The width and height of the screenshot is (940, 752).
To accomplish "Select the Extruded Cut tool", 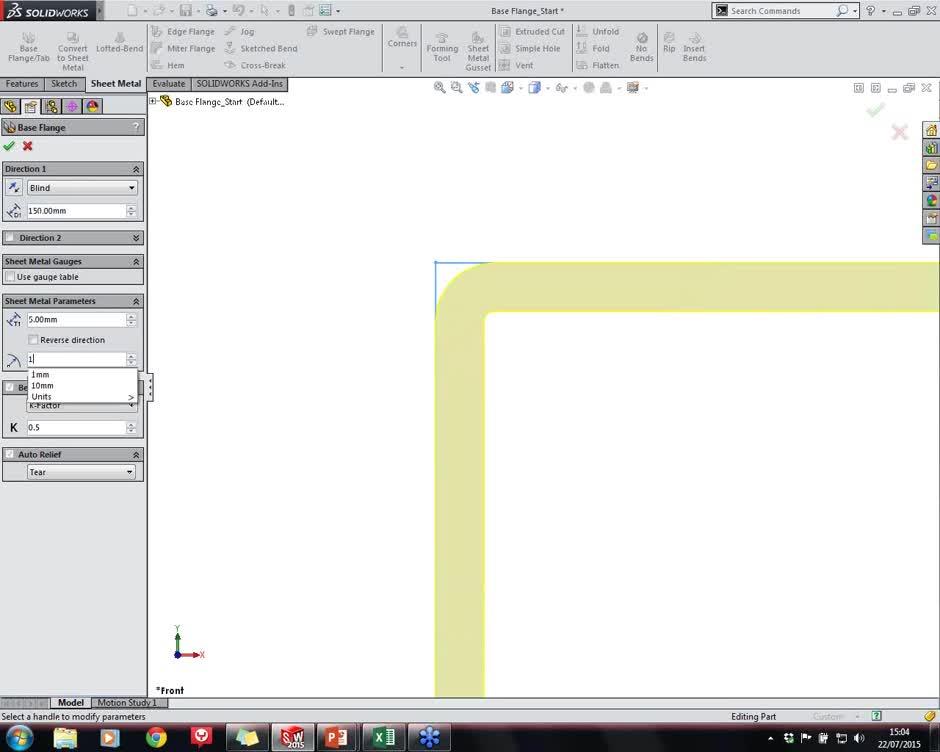I will click(x=533, y=31).
